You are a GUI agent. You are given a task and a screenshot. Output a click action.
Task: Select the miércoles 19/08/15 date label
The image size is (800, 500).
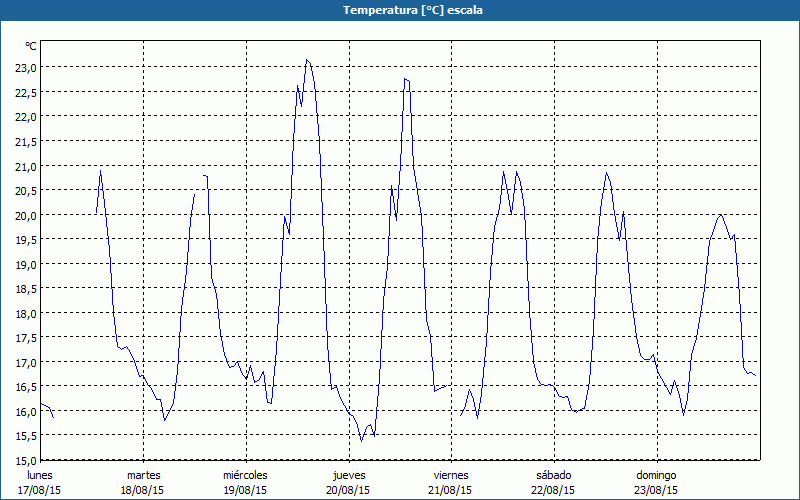pos(245,482)
